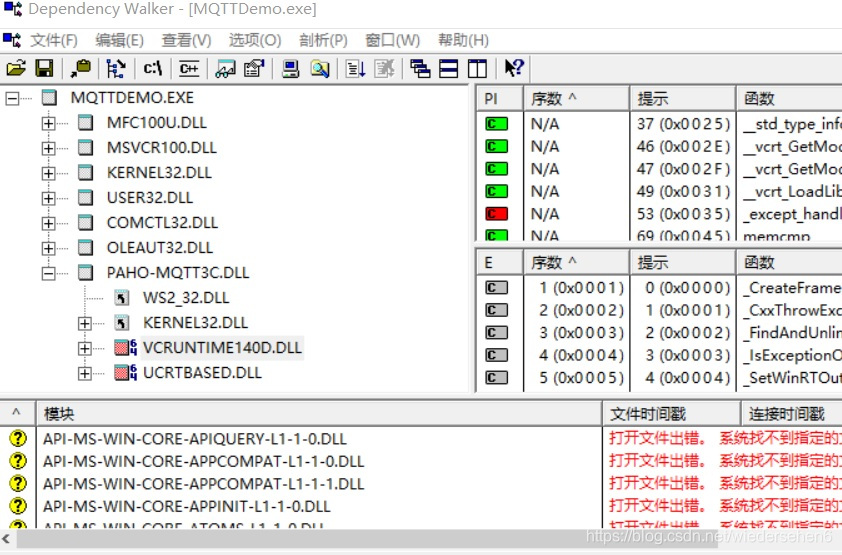
Task: Click the Save floppy disk icon
Action: click(44, 69)
